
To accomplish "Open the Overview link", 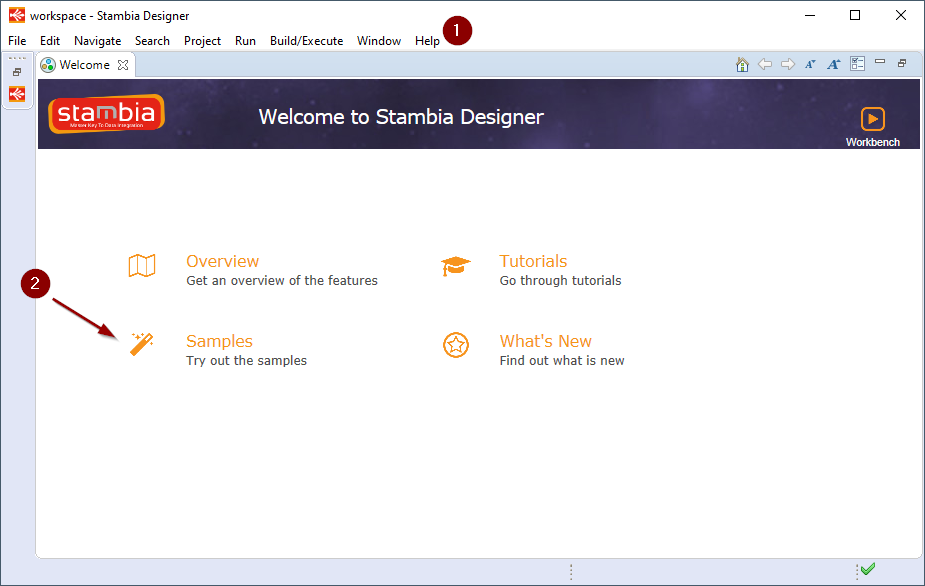I will pyautogui.click(x=222, y=261).
